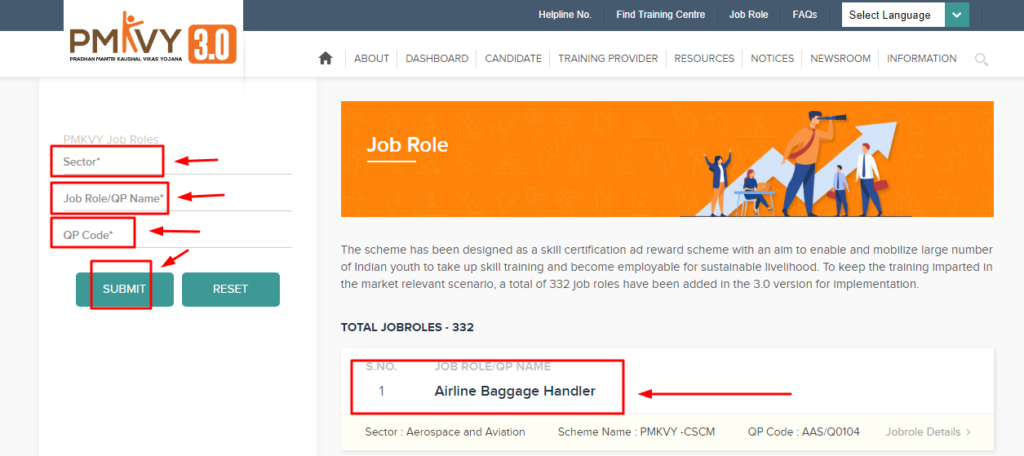The width and height of the screenshot is (1024, 456).
Task: Click Scheme Name : PMKVY -CSCM text
Action: pyautogui.click(x=636, y=432)
